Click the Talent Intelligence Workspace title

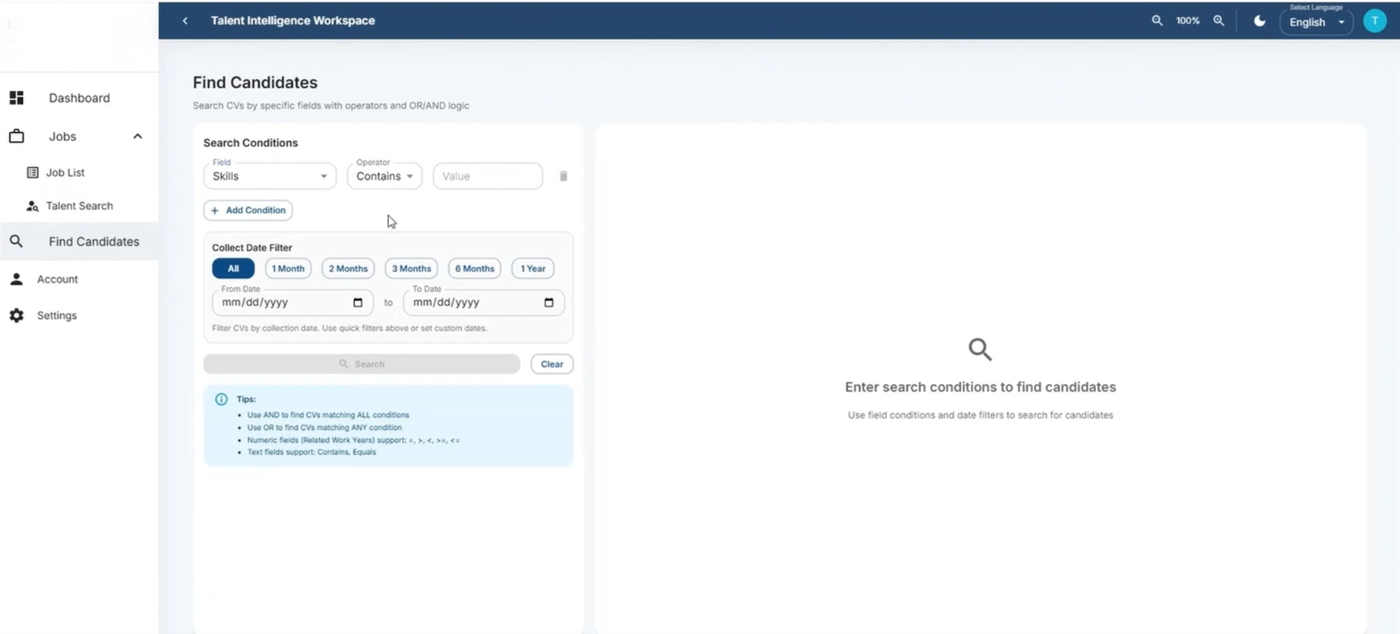(x=293, y=20)
